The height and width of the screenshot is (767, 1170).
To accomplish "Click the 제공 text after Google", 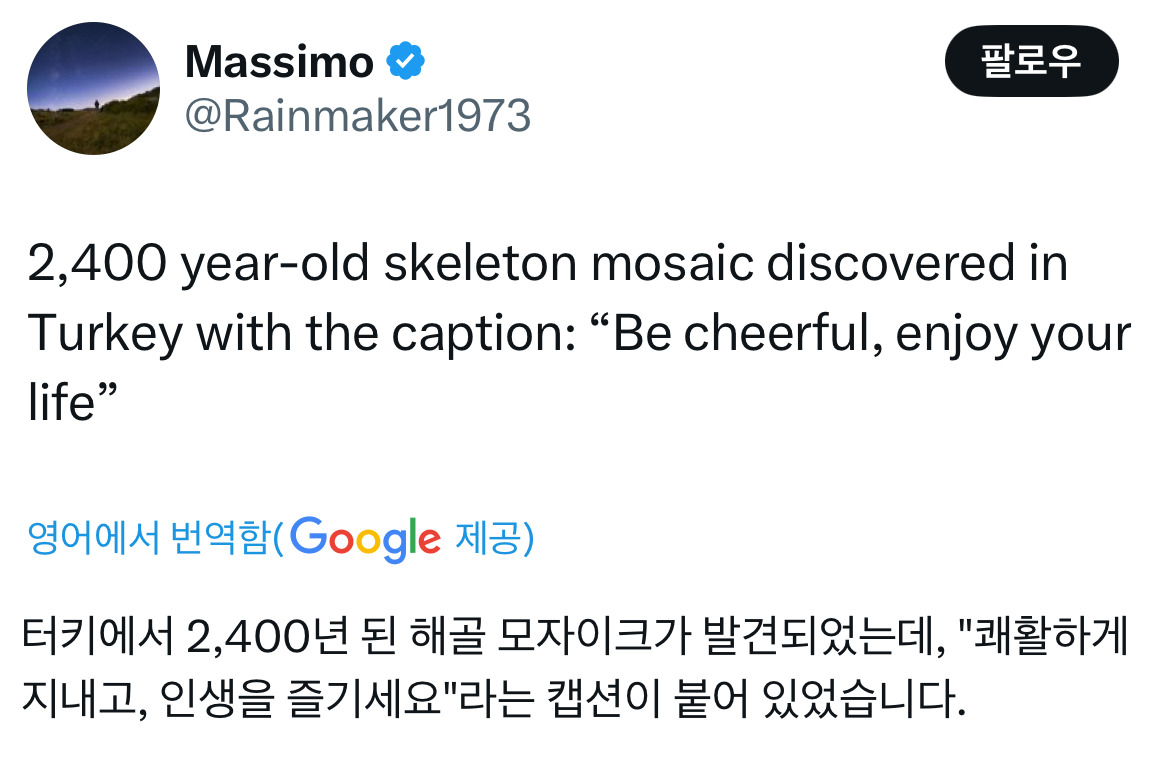I will point(492,538).
